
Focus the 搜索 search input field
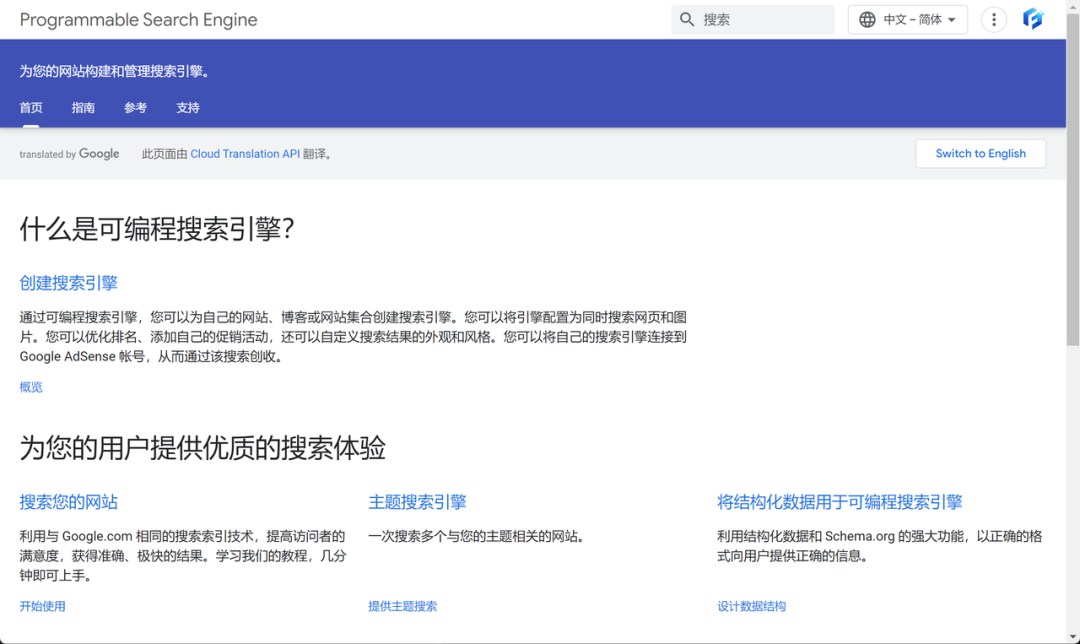pyautogui.click(x=753, y=19)
